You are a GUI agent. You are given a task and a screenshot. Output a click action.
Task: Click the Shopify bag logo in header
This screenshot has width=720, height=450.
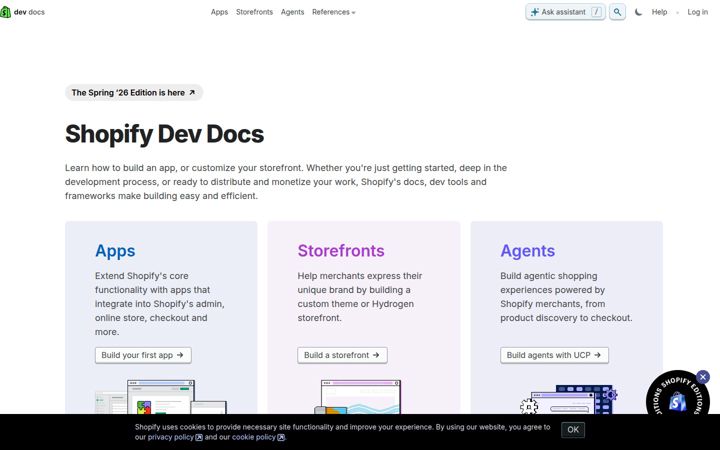coord(5,12)
